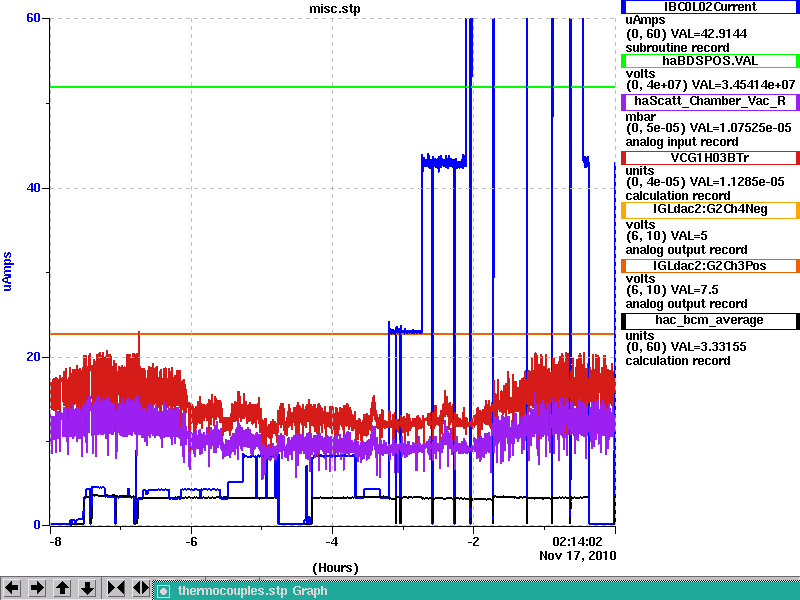Click the right arrow pan button
The width and height of the screenshot is (800, 600).
tap(37, 588)
